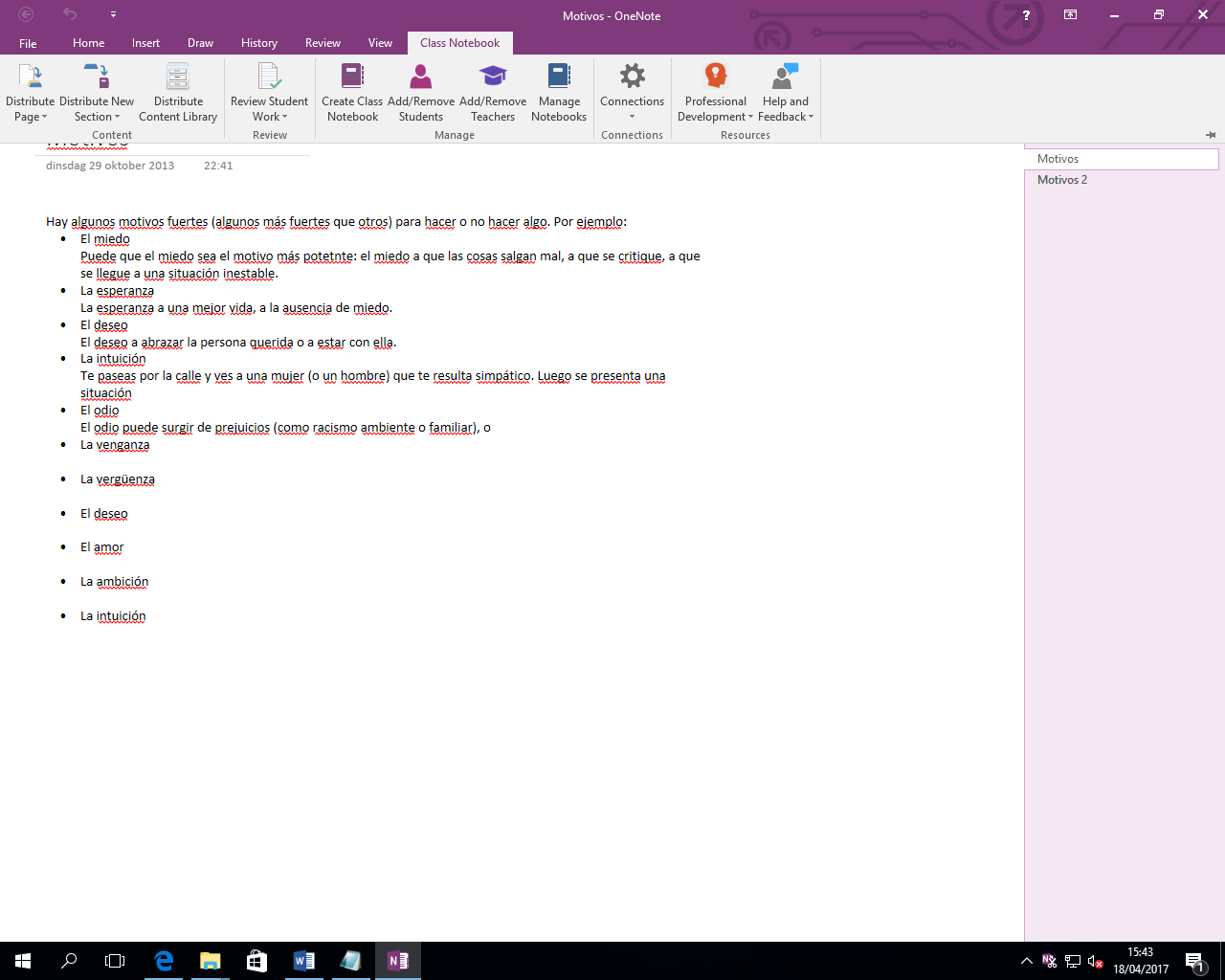The width and height of the screenshot is (1225, 980).
Task: Expand the Connections dropdown
Action: pyautogui.click(x=632, y=117)
